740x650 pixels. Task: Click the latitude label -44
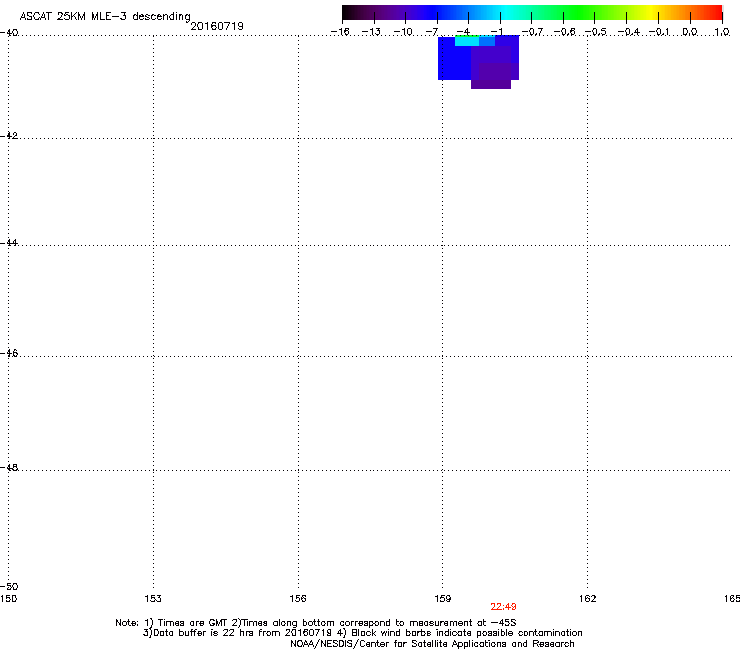tap(9, 243)
